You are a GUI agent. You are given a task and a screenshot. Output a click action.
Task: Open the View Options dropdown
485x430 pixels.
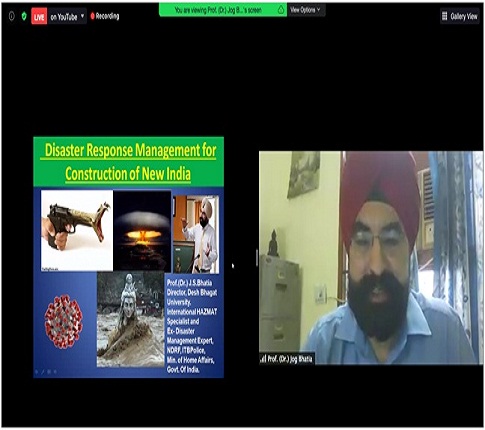pyautogui.click(x=306, y=10)
